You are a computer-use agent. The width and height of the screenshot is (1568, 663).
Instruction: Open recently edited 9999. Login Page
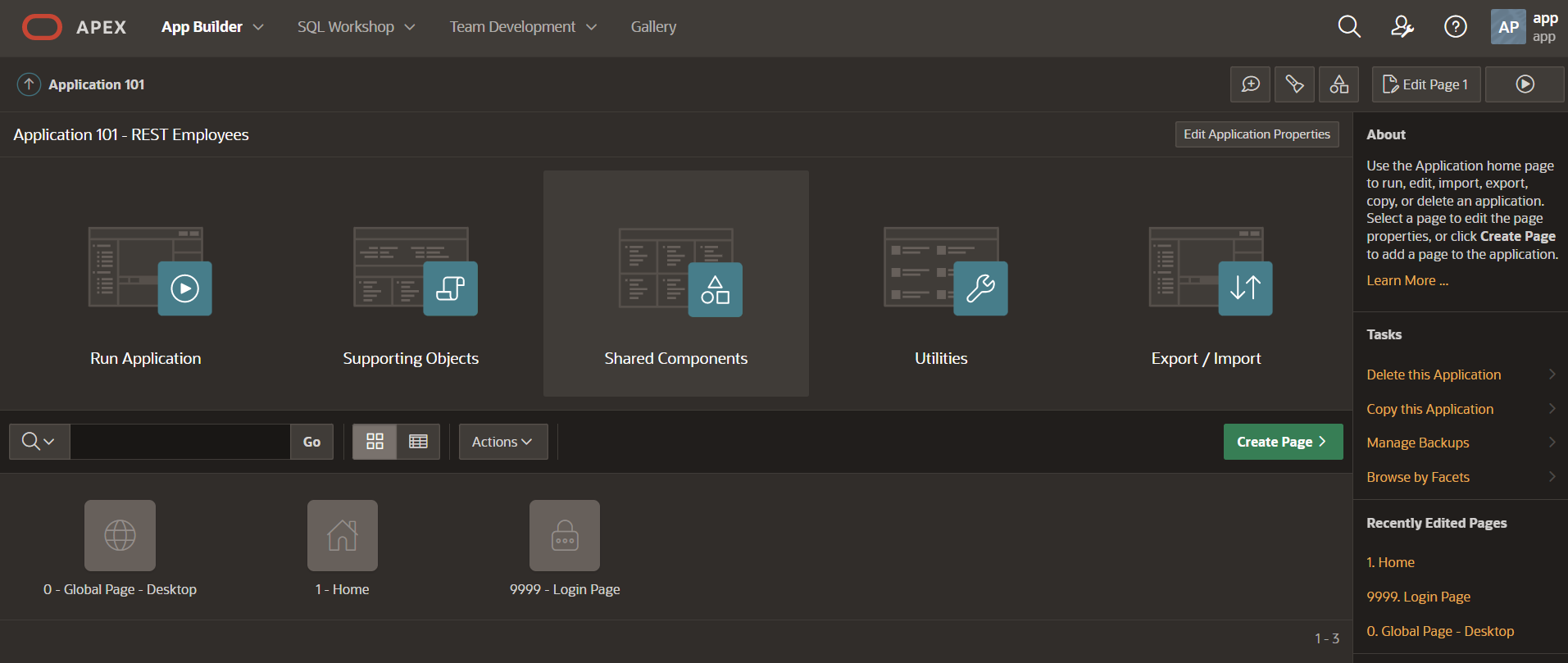1418,597
